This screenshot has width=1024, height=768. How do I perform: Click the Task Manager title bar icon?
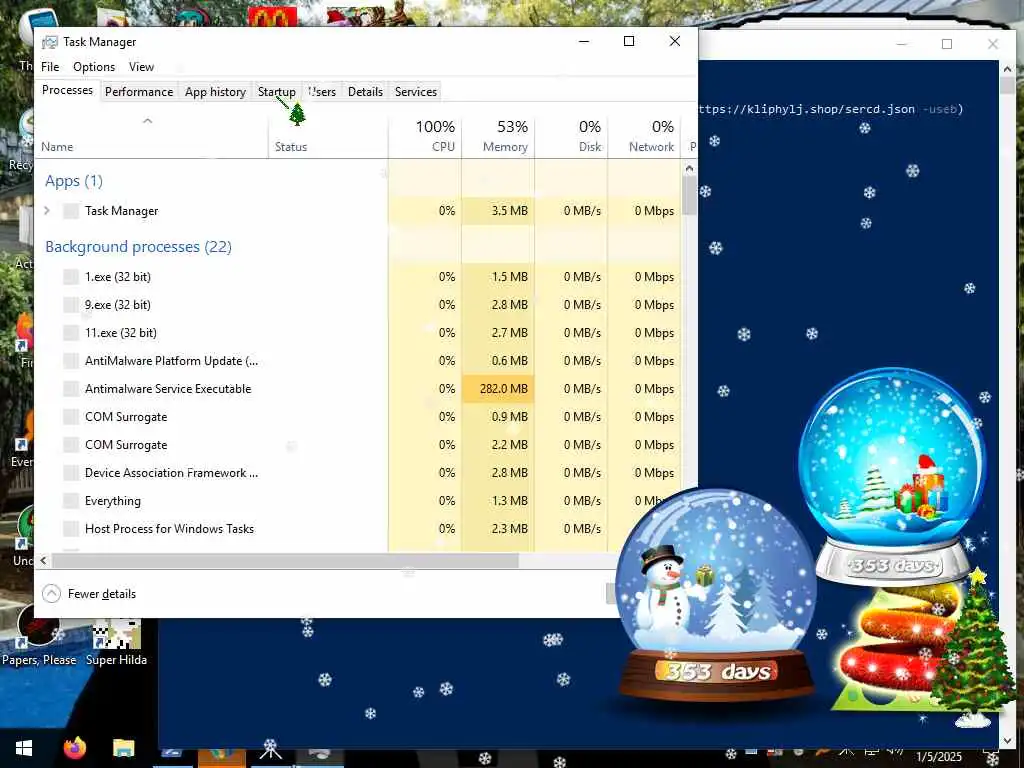[x=50, y=42]
